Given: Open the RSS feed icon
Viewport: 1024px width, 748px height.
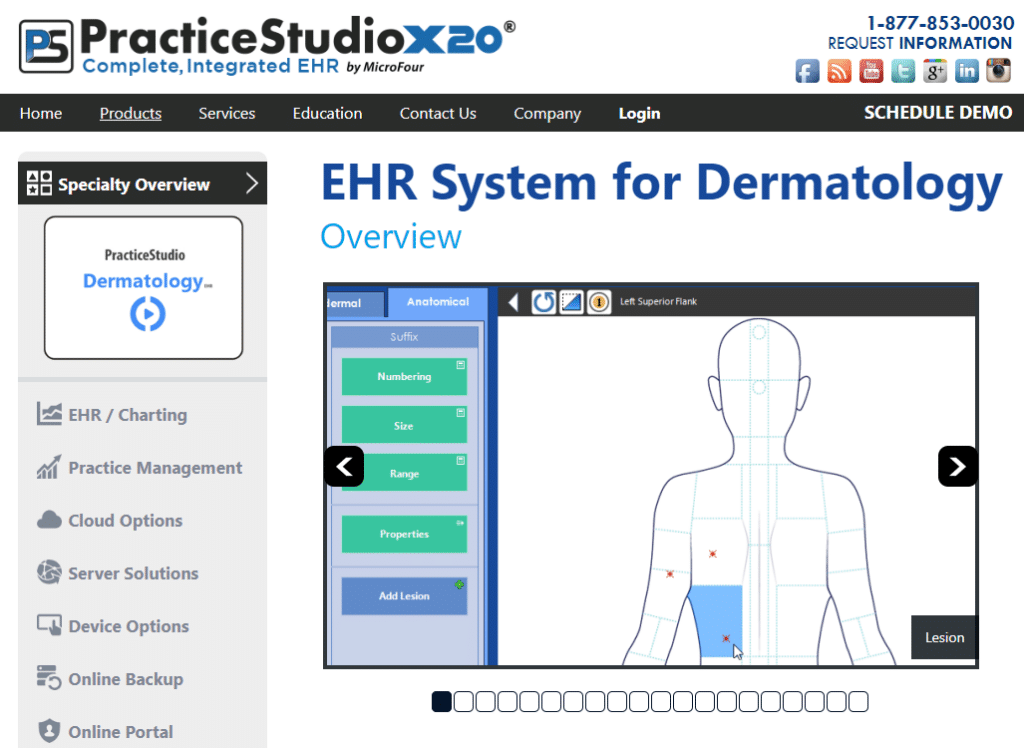Looking at the screenshot, I should pyautogui.click(x=839, y=71).
